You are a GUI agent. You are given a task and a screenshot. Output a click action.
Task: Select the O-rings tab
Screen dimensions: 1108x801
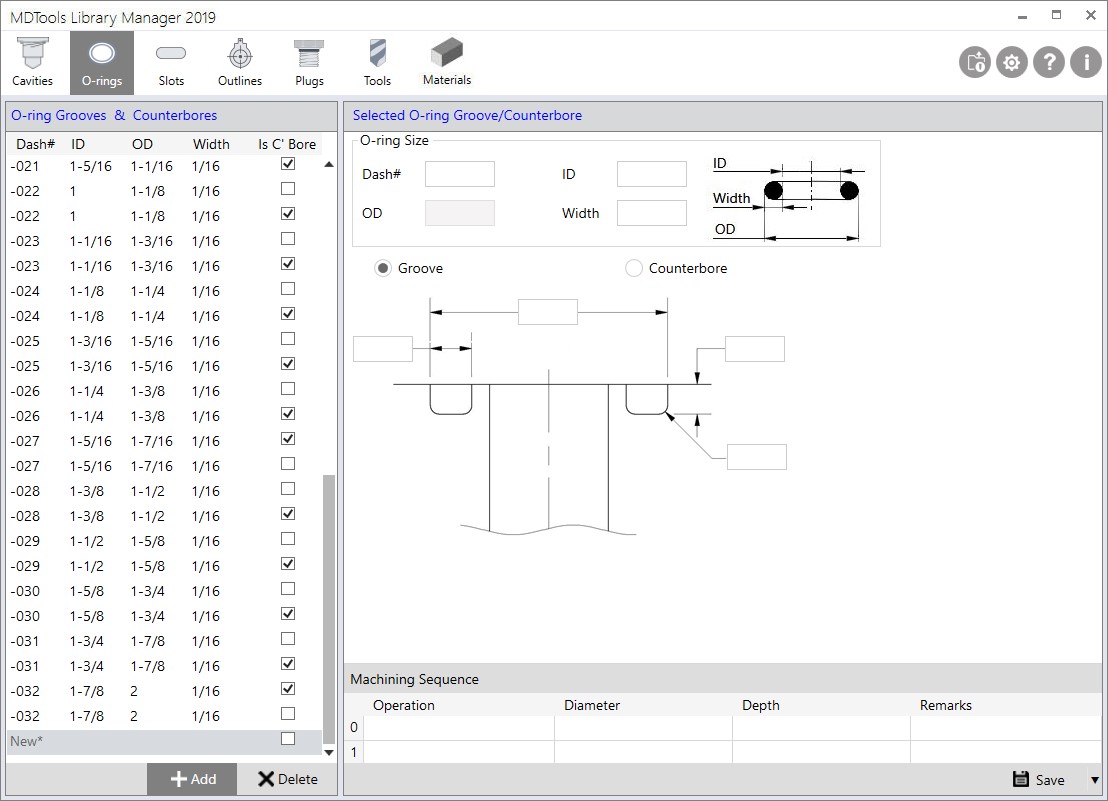coord(102,63)
